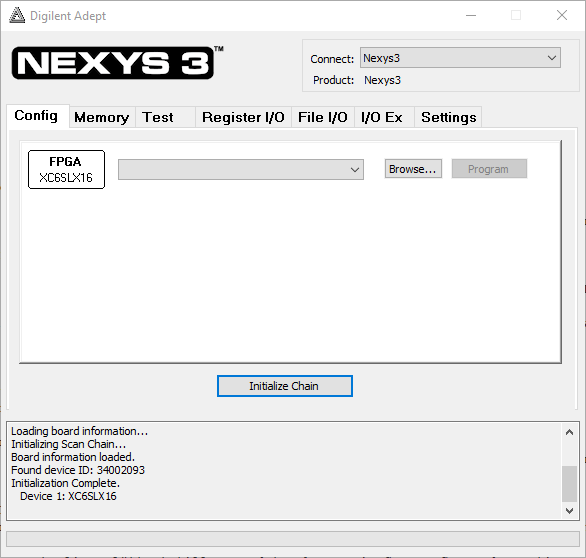Select the Register I/O tab
The image size is (586, 558).
click(243, 117)
